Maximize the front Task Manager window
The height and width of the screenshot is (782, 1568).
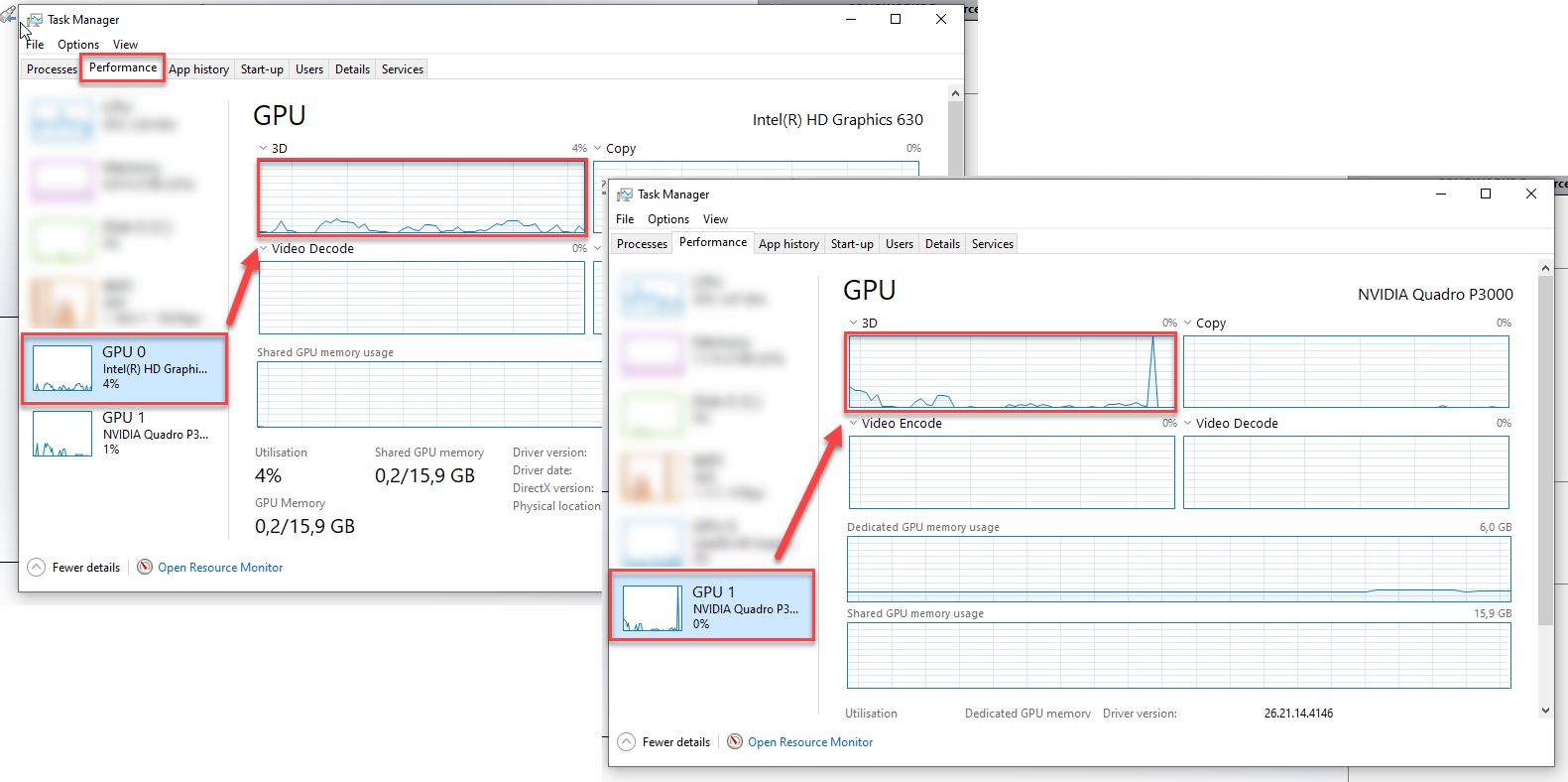1486,194
